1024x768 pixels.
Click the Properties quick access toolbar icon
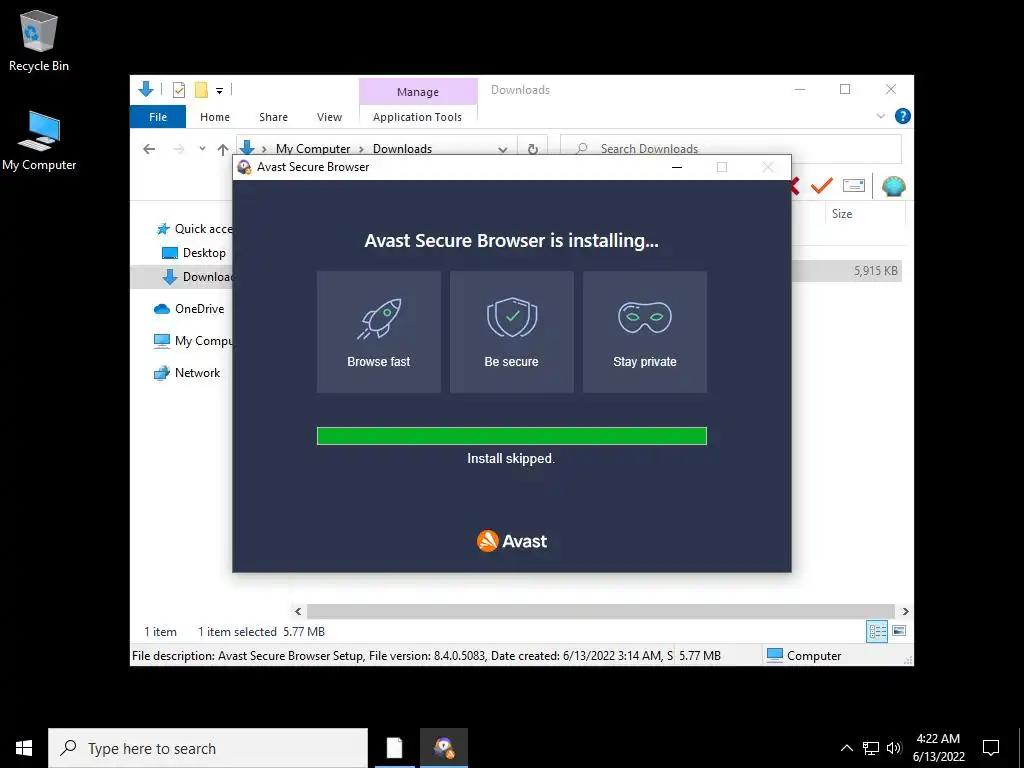tap(178, 90)
